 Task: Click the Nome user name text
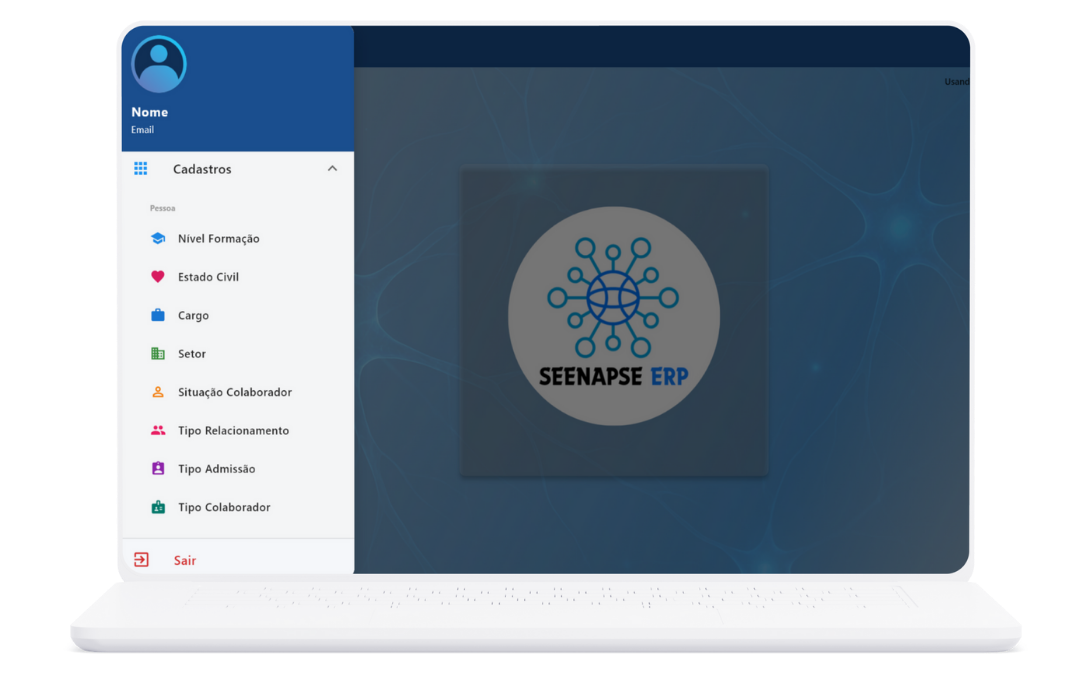tap(150, 112)
